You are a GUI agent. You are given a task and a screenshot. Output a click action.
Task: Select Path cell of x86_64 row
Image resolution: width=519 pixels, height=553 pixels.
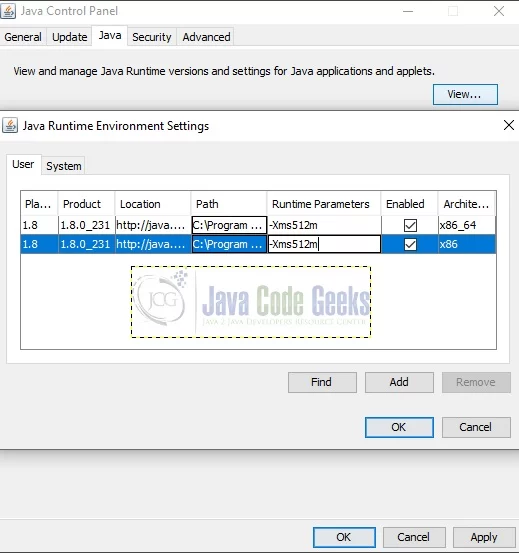click(229, 225)
